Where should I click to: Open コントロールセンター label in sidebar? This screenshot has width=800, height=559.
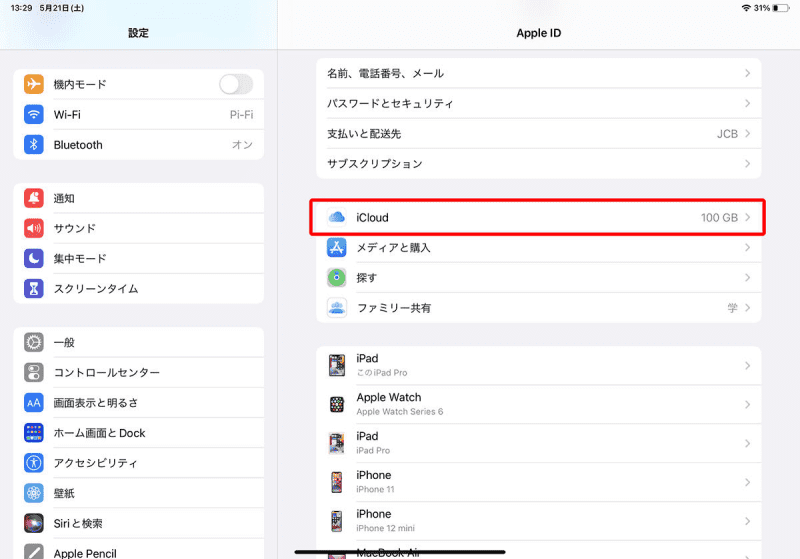pos(107,373)
